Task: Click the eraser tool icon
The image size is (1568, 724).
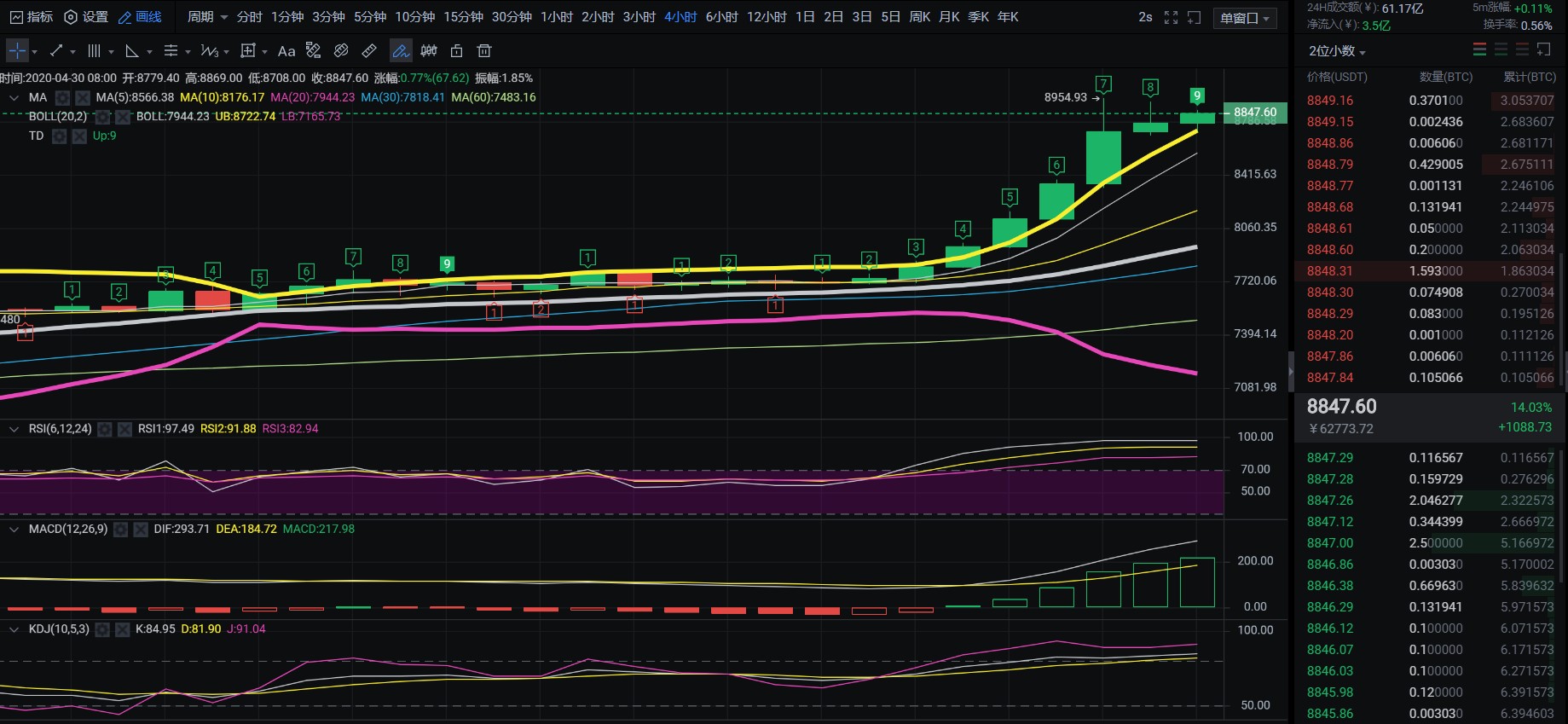Action: point(341,51)
